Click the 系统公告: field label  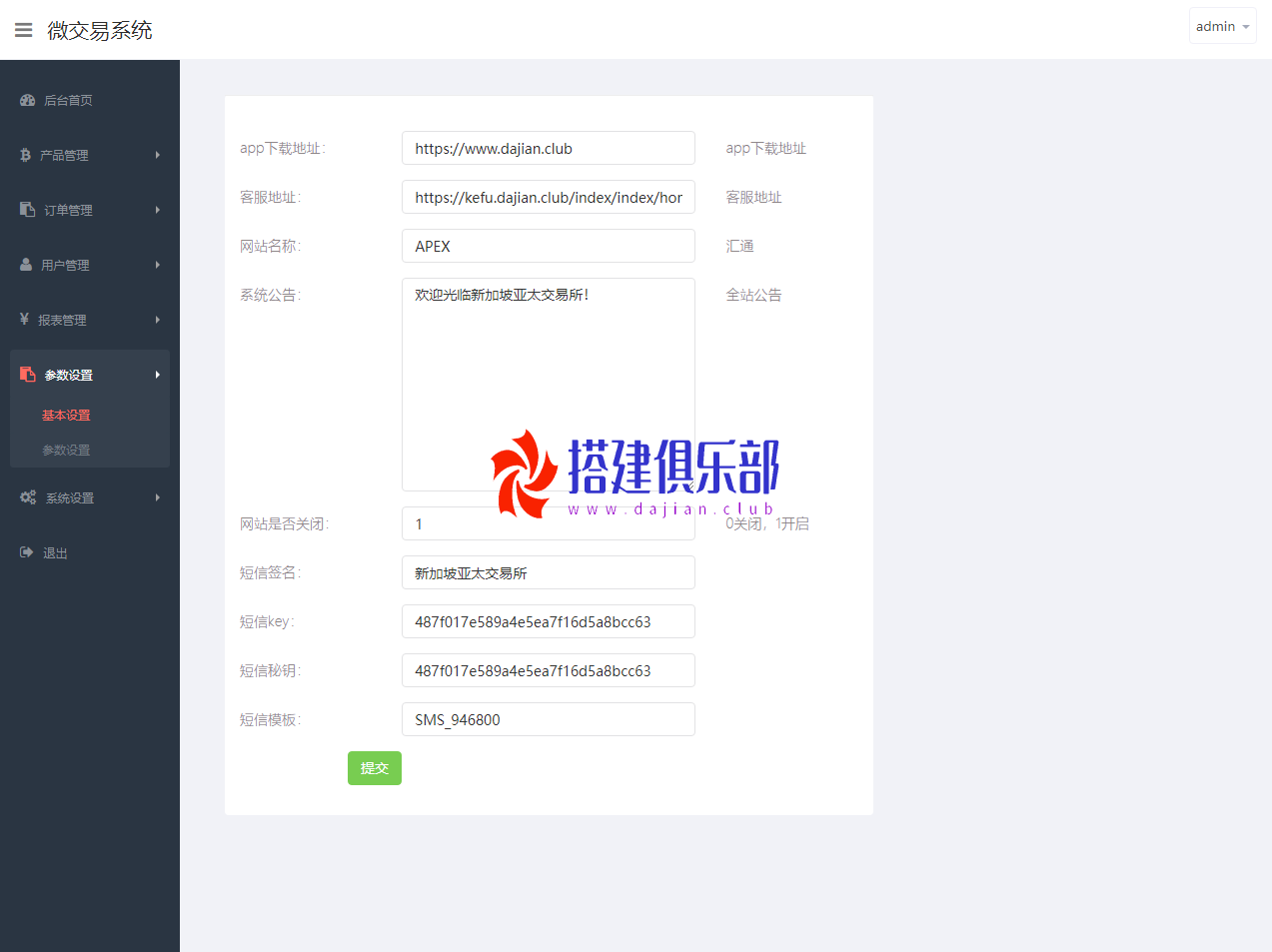pyautogui.click(x=271, y=295)
